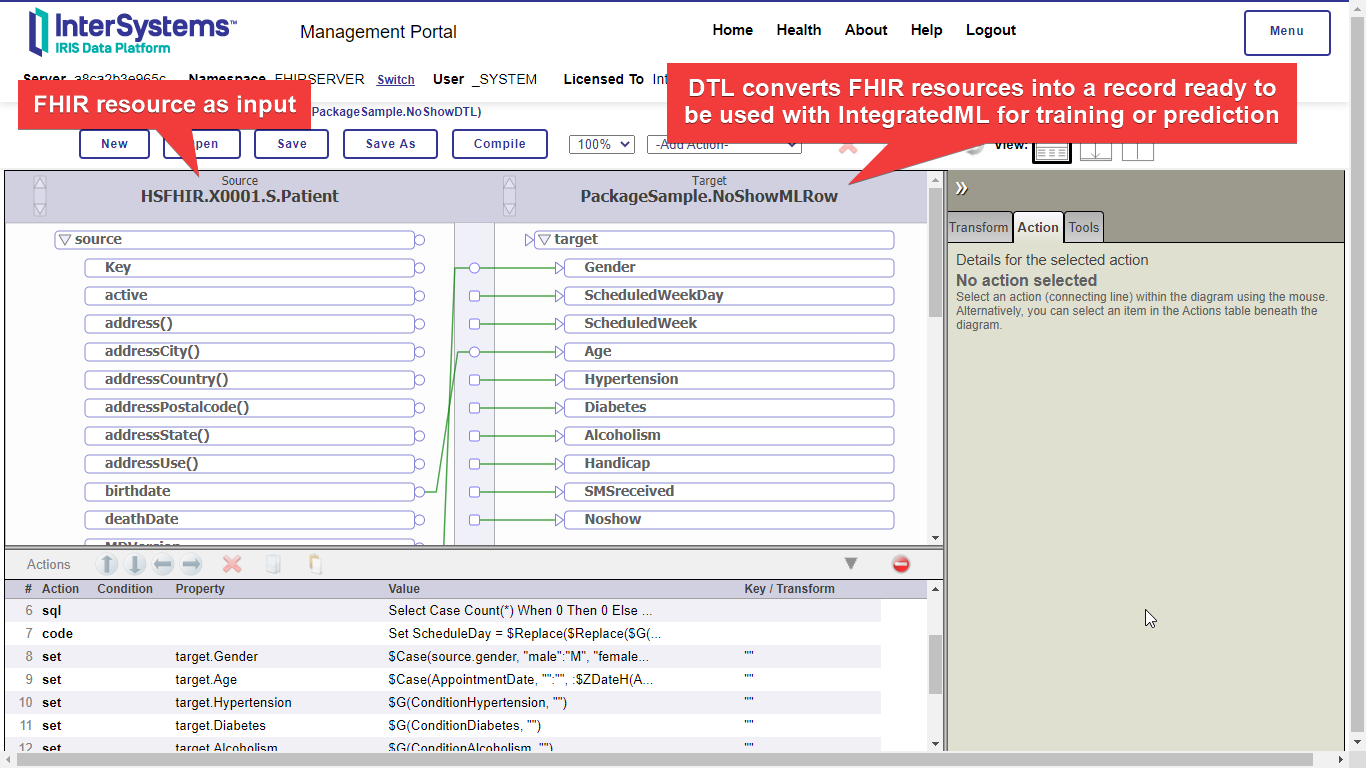Viewport: 1366px width, 768px height.
Task: Click the outer right-pointing triangle before target
Action: [530, 239]
